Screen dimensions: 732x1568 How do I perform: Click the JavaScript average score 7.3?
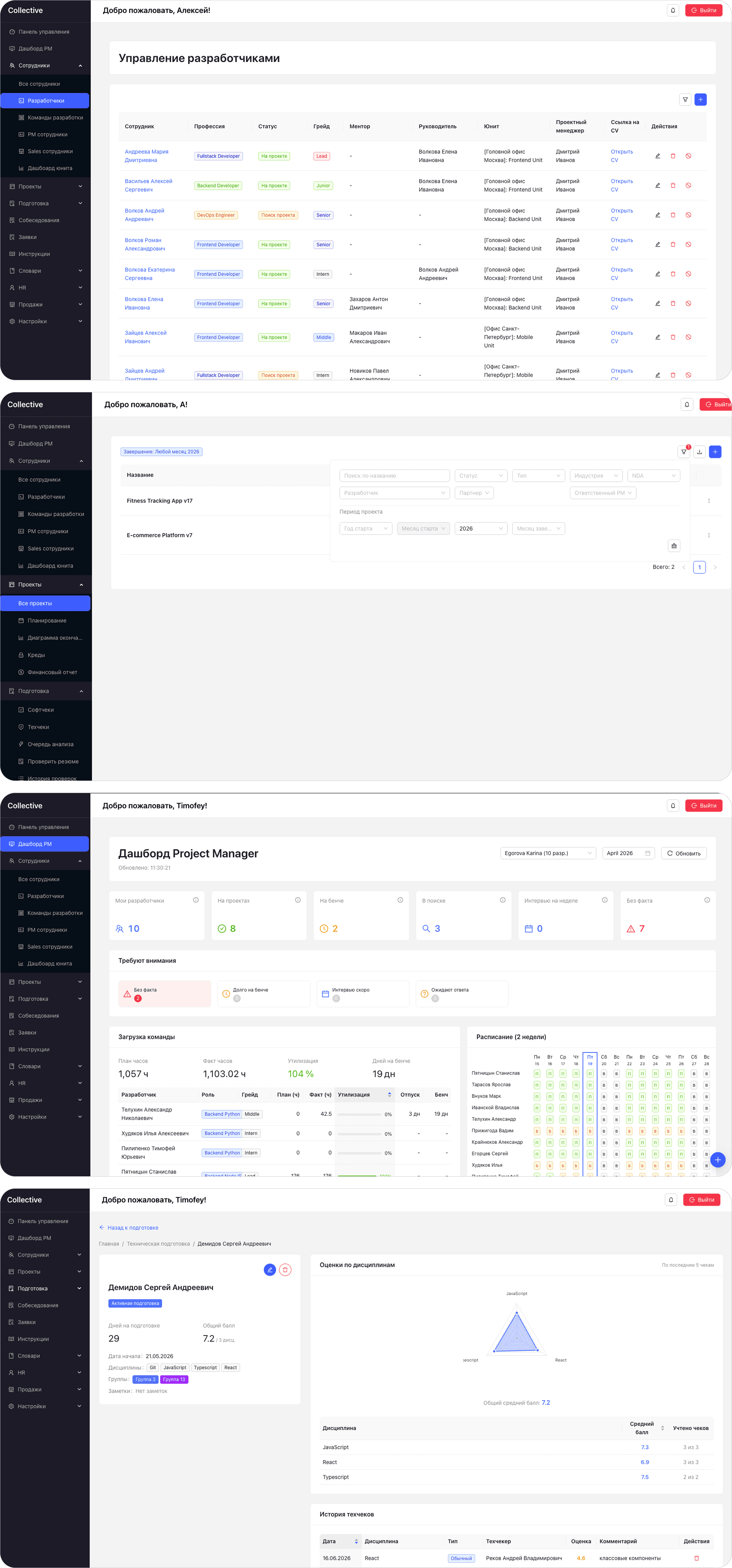coord(645,1448)
